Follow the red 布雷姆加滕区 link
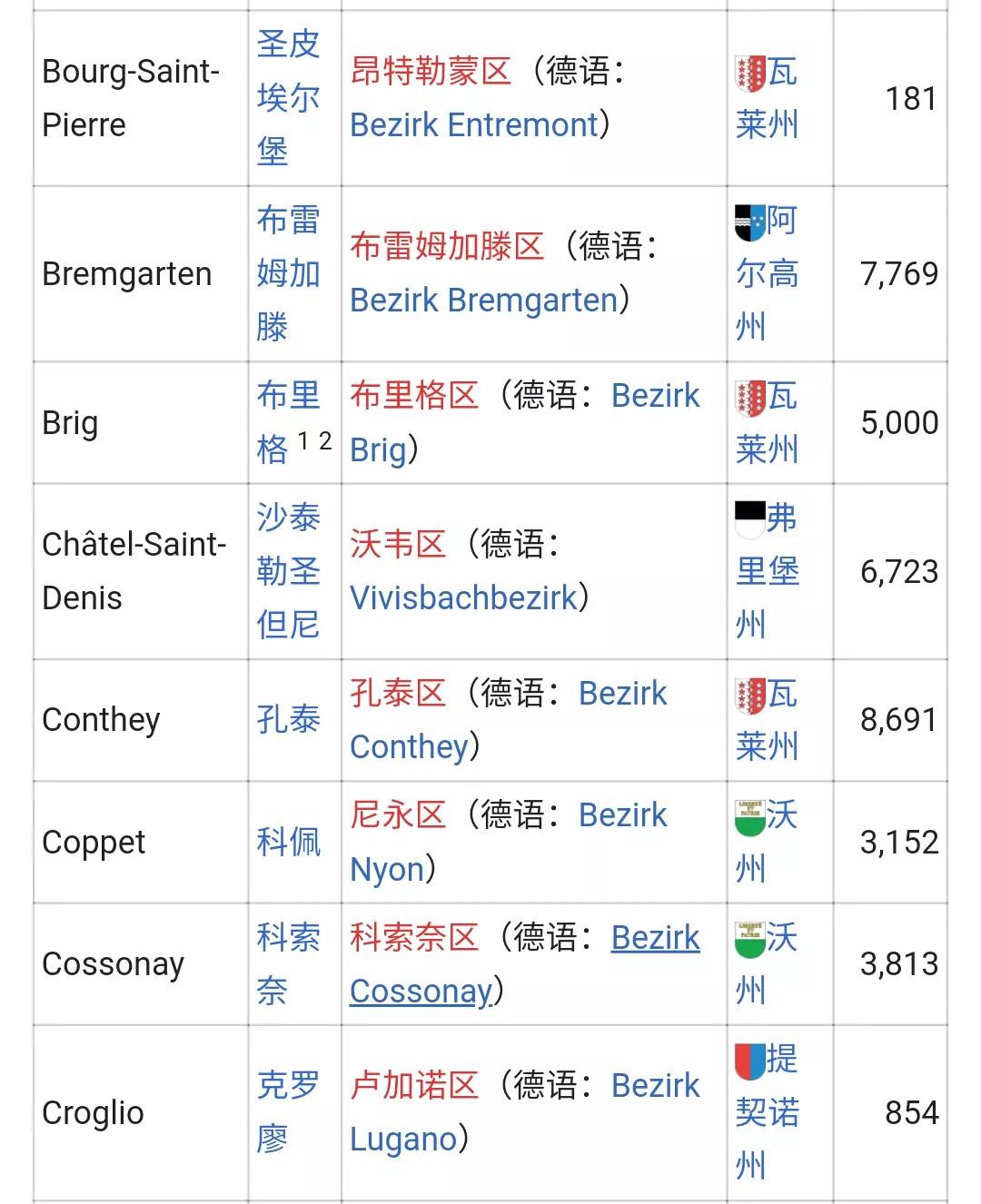This screenshot has height=1204, width=981. [447, 246]
